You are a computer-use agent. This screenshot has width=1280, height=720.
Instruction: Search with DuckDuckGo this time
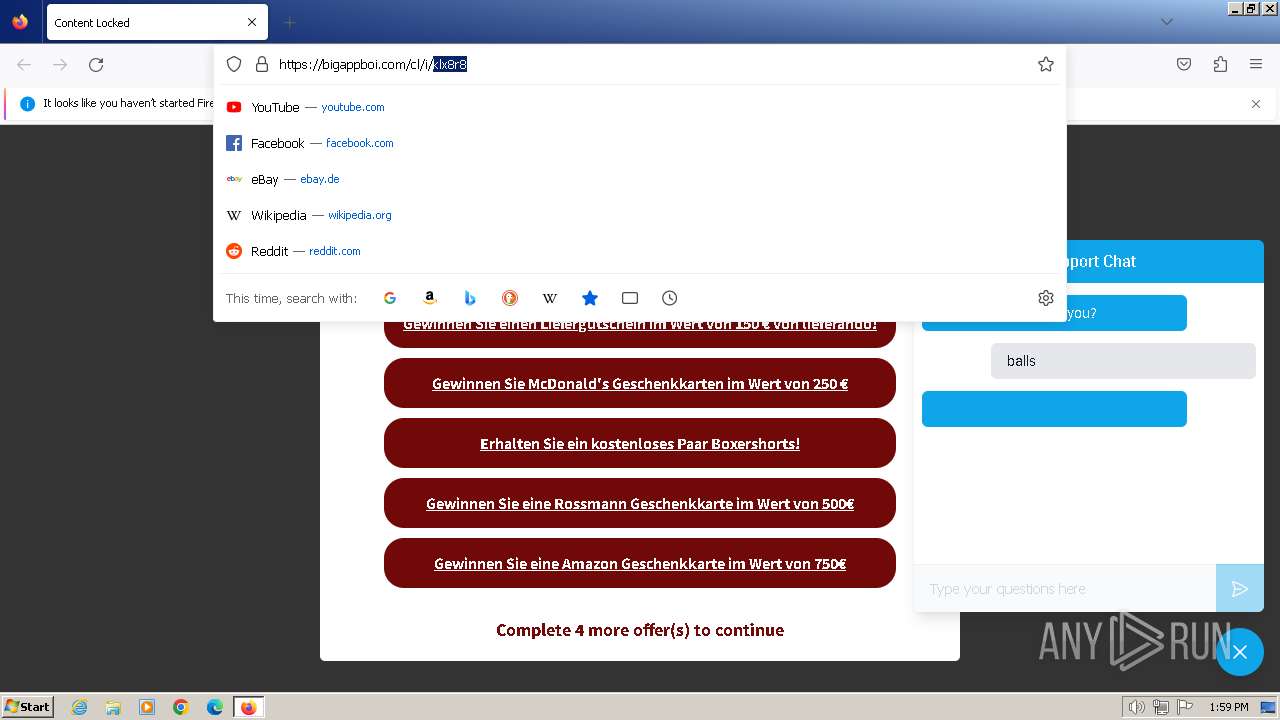[x=510, y=298]
